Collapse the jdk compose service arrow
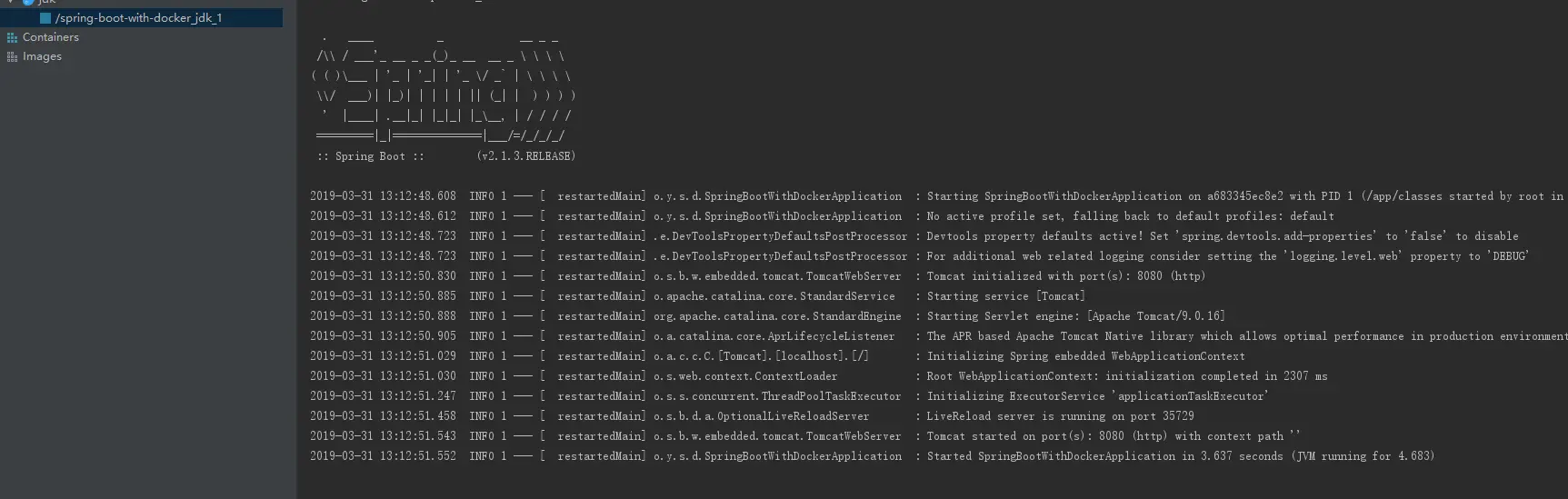Screen dimensions: 1568x499 tap(10, 3)
